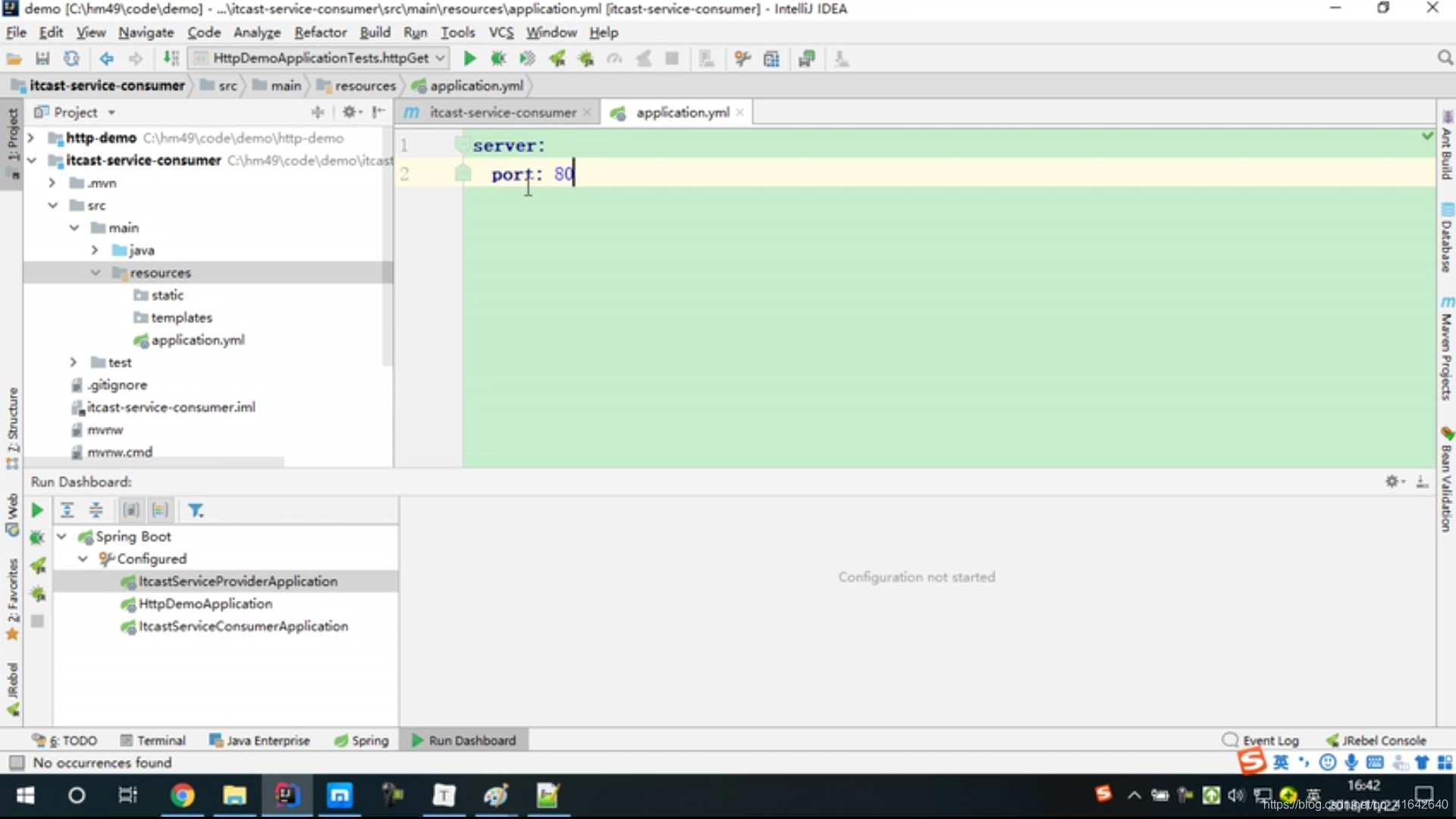Collapse the src folder
Screen dimensions: 1456x819
pos(52,206)
